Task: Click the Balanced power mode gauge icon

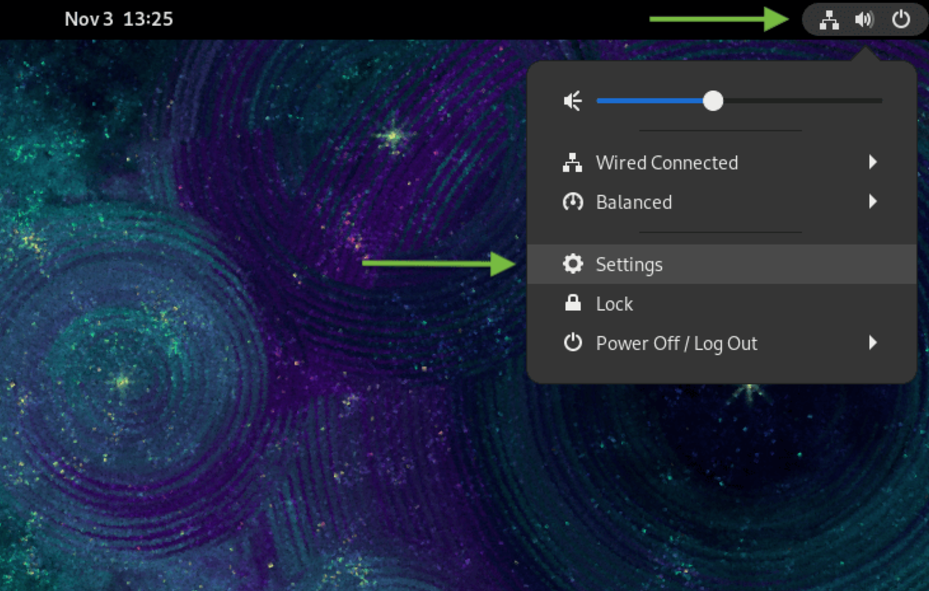Action: point(572,202)
